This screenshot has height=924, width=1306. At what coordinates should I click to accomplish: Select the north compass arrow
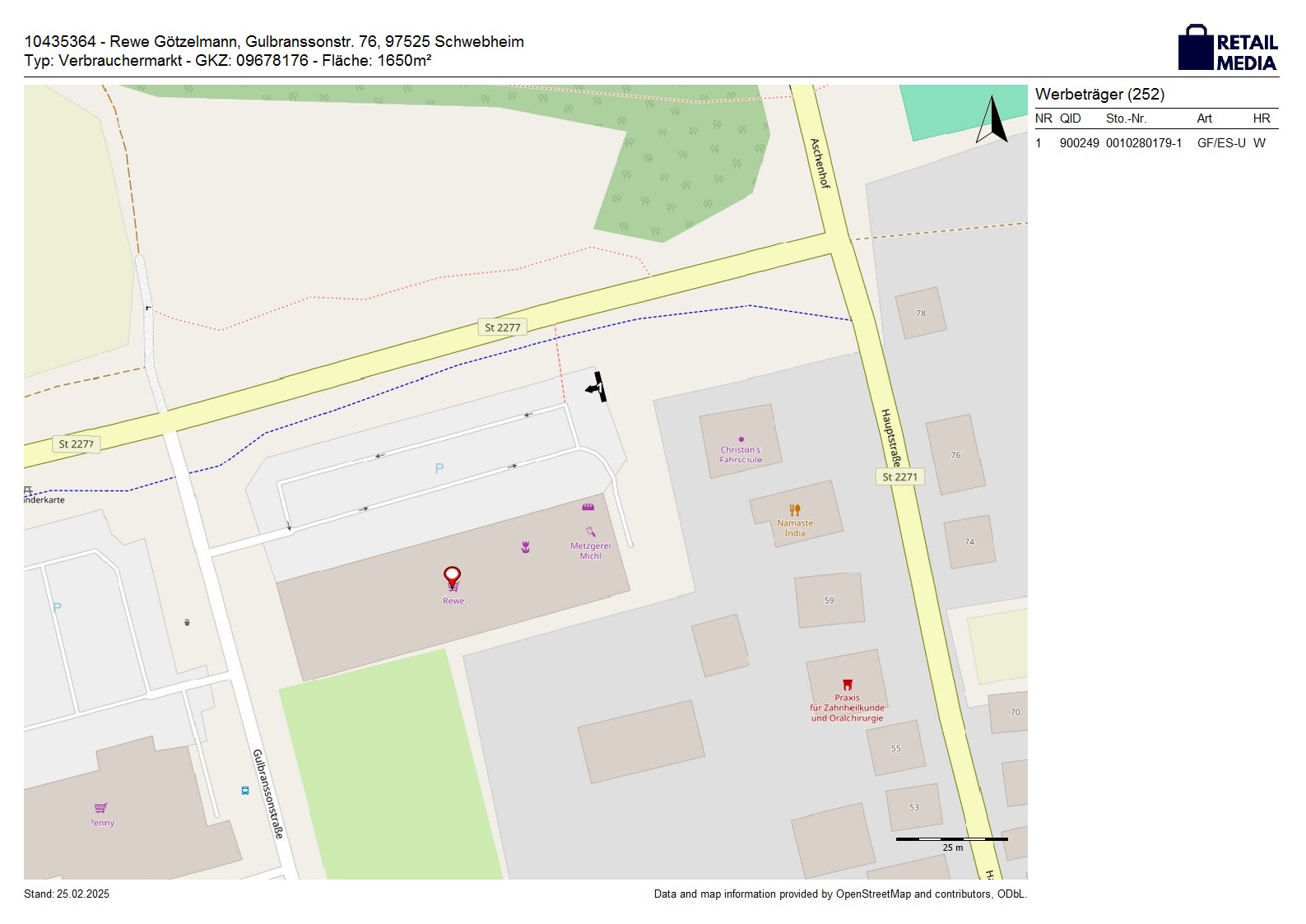pyautogui.click(x=992, y=120)
